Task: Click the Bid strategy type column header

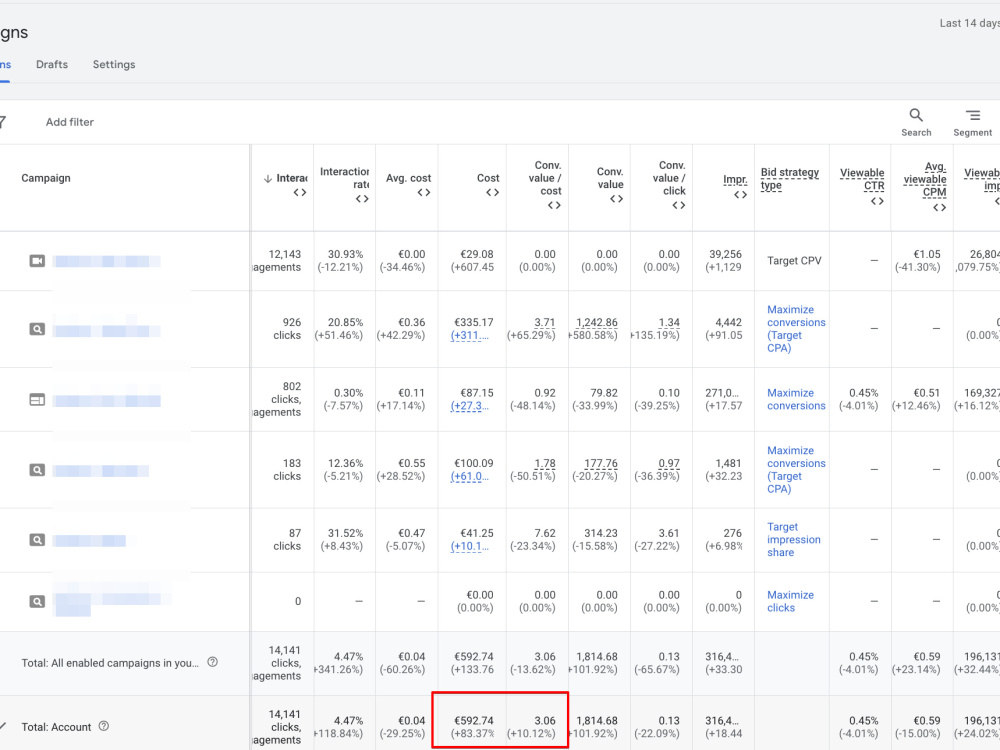Action: coord(790,179)
